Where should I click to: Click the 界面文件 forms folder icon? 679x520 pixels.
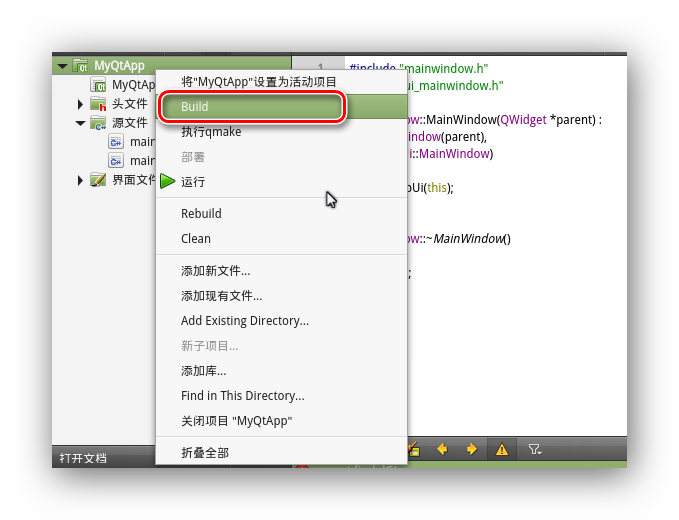pyautogui.click(x=98, y=180)
